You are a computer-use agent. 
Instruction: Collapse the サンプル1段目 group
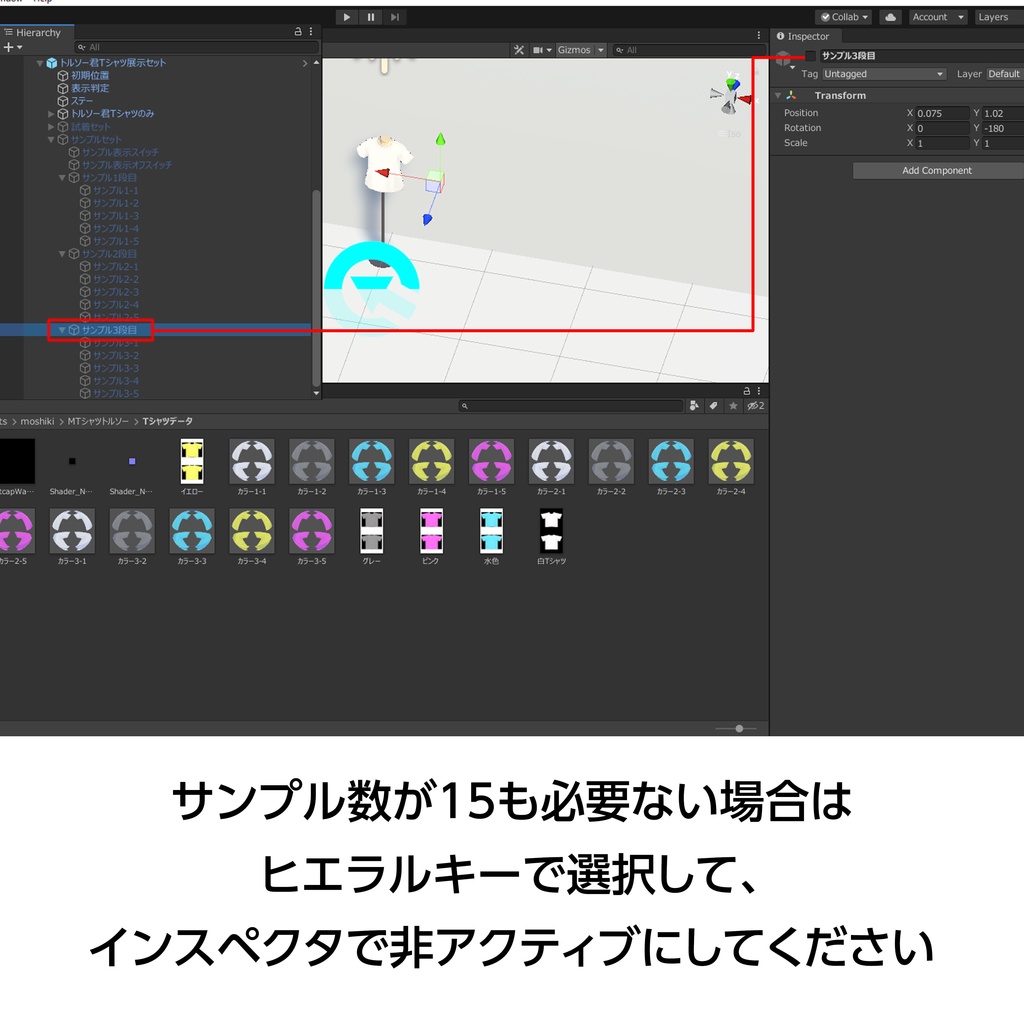62,178
